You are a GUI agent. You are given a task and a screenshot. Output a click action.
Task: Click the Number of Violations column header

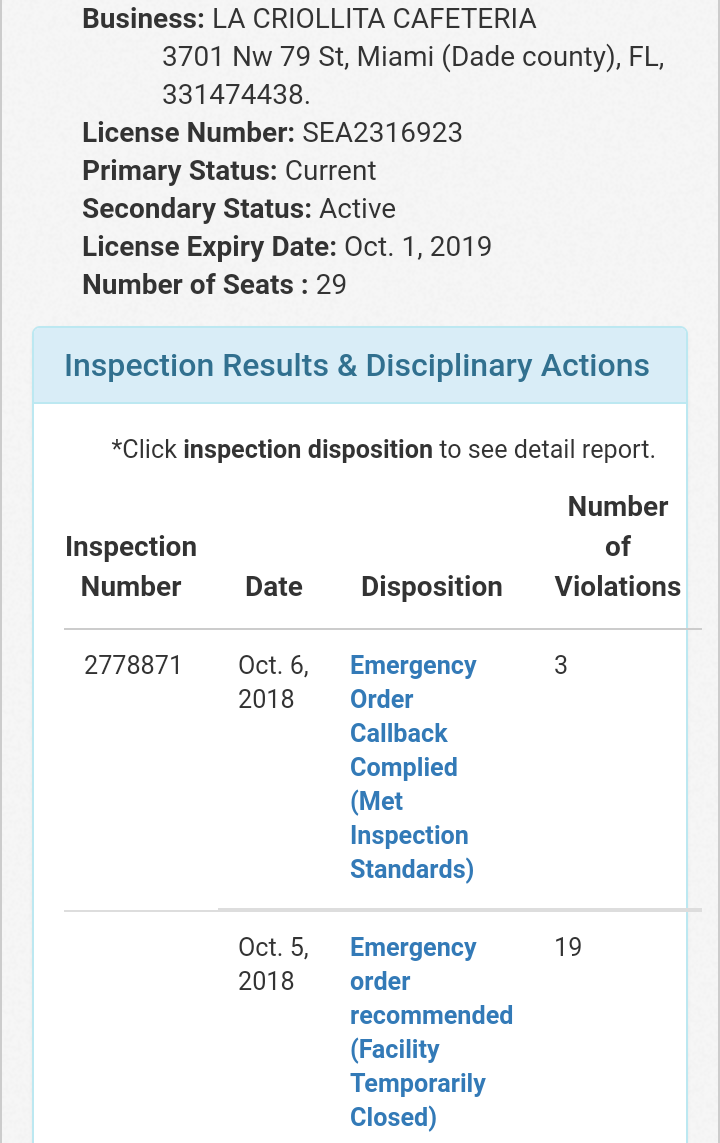(617, 546)
